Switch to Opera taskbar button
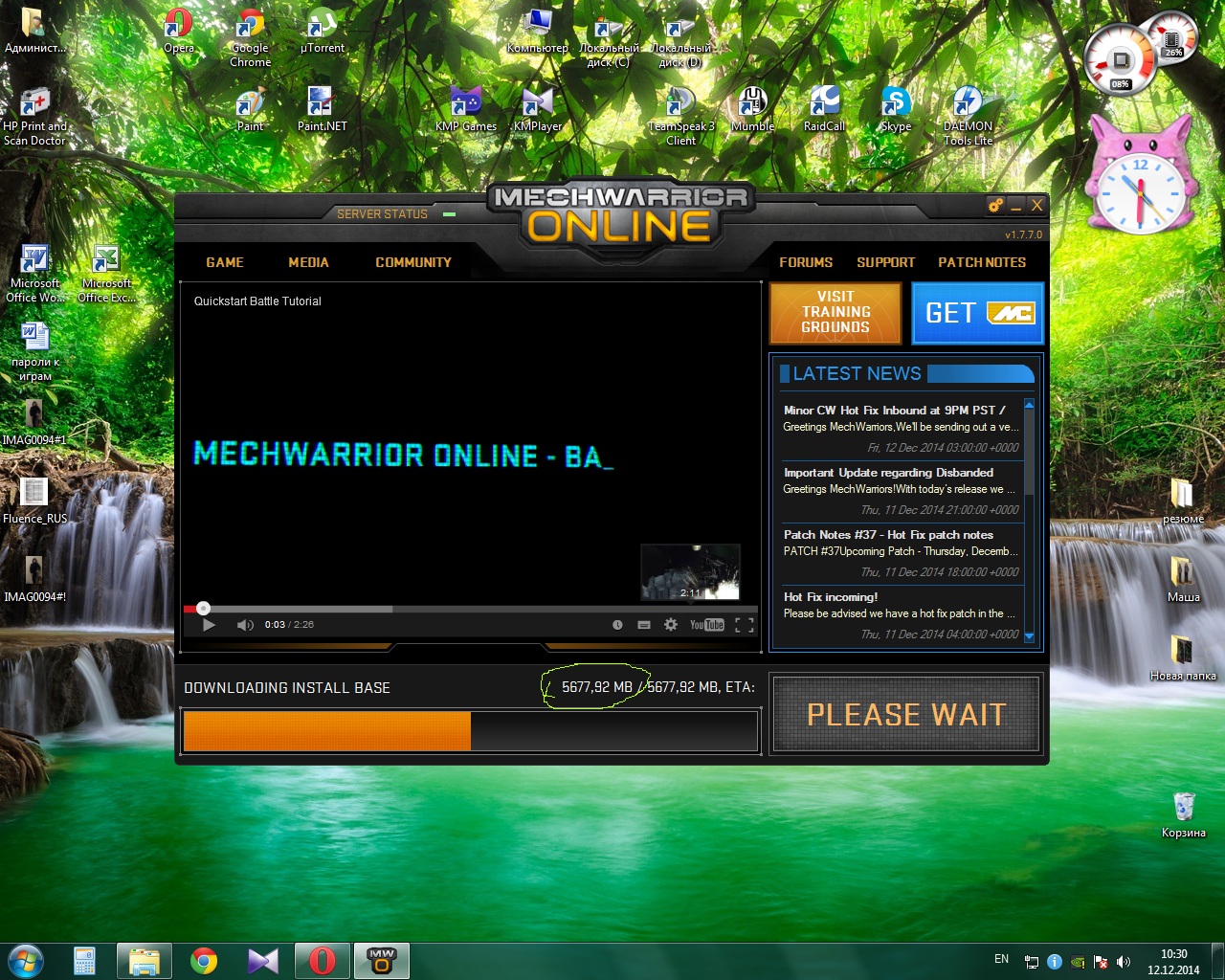This screenshot has width=1225, height=980. tap(322, 961)
